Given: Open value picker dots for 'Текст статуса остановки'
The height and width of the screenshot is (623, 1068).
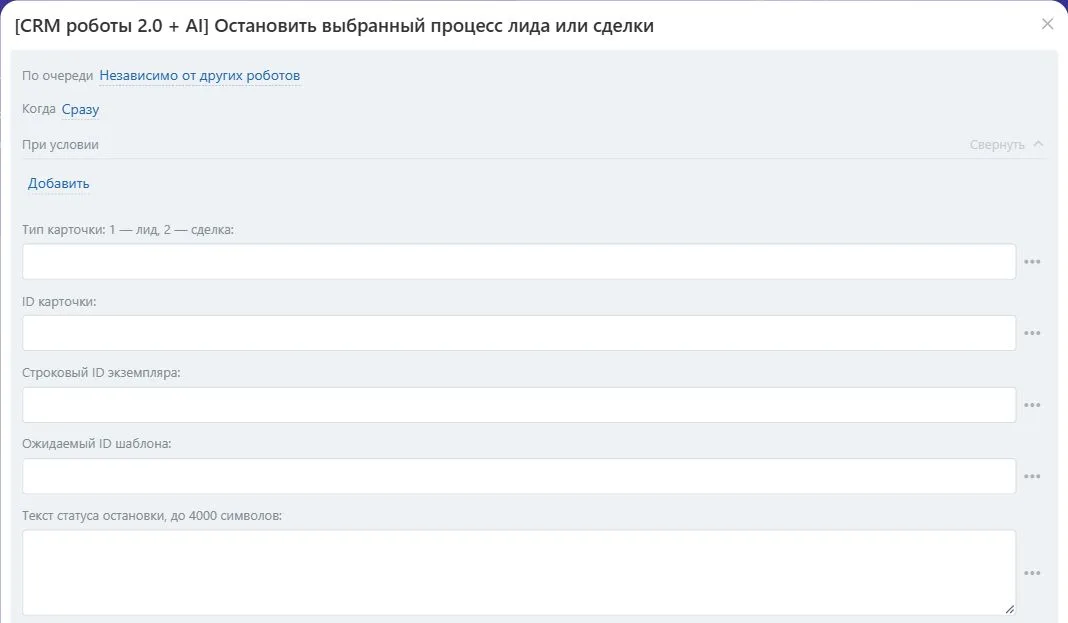Looking at the screenshot, I should coord(1032,573).
